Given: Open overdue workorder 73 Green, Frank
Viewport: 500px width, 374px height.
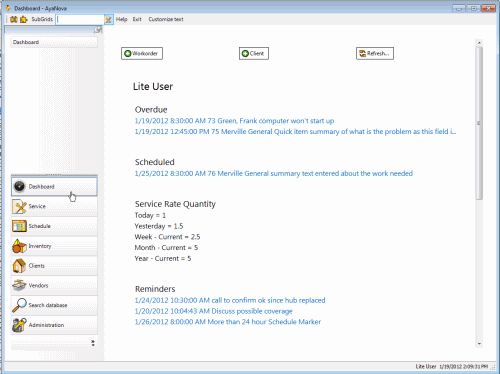Looking at the screenshot, I should pyautogui.click(x=234, y=121).
